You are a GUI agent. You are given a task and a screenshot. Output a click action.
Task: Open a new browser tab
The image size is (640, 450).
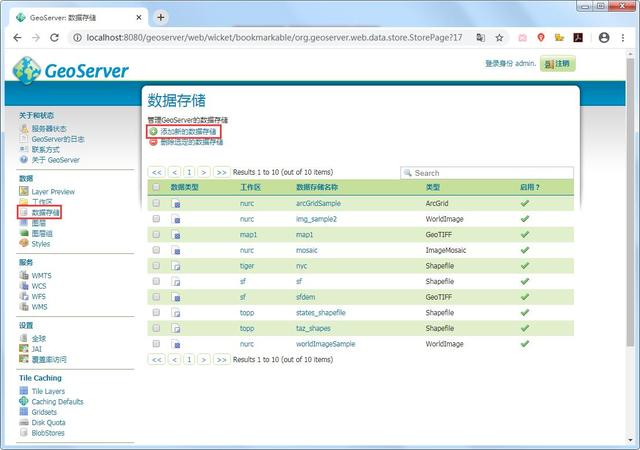coord(161,17)
